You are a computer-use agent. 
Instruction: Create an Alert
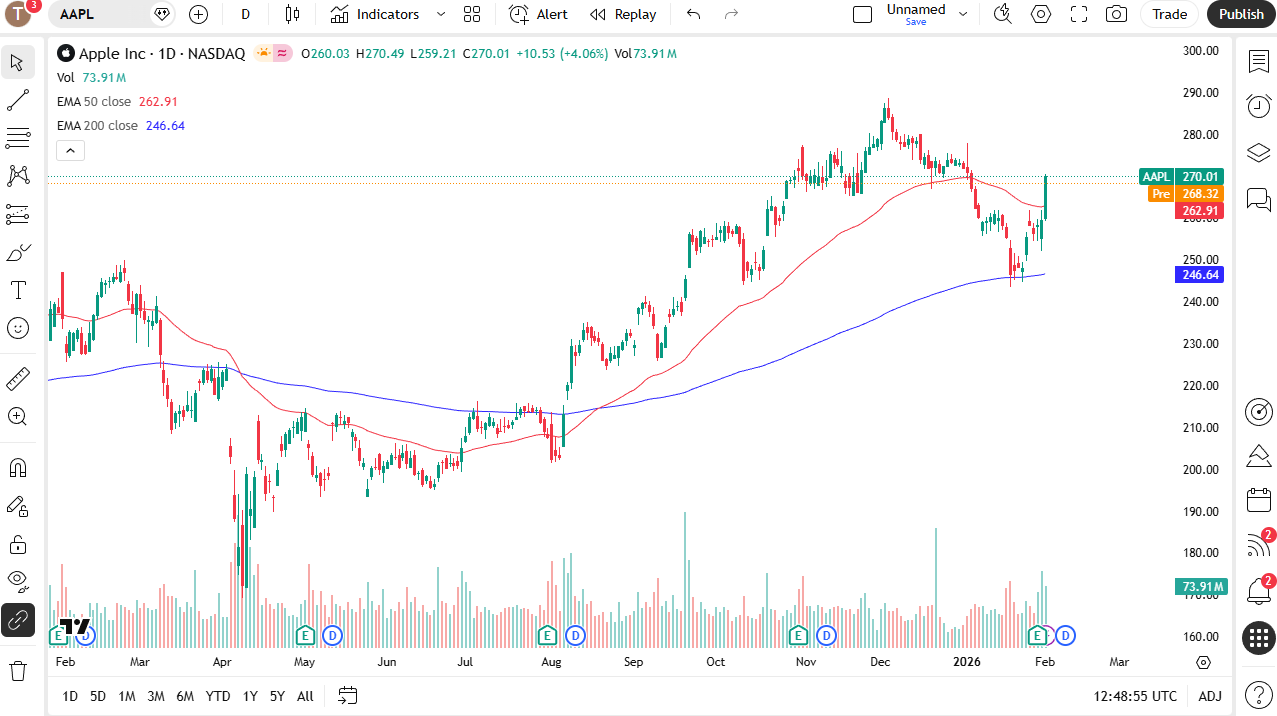(538, 14)
